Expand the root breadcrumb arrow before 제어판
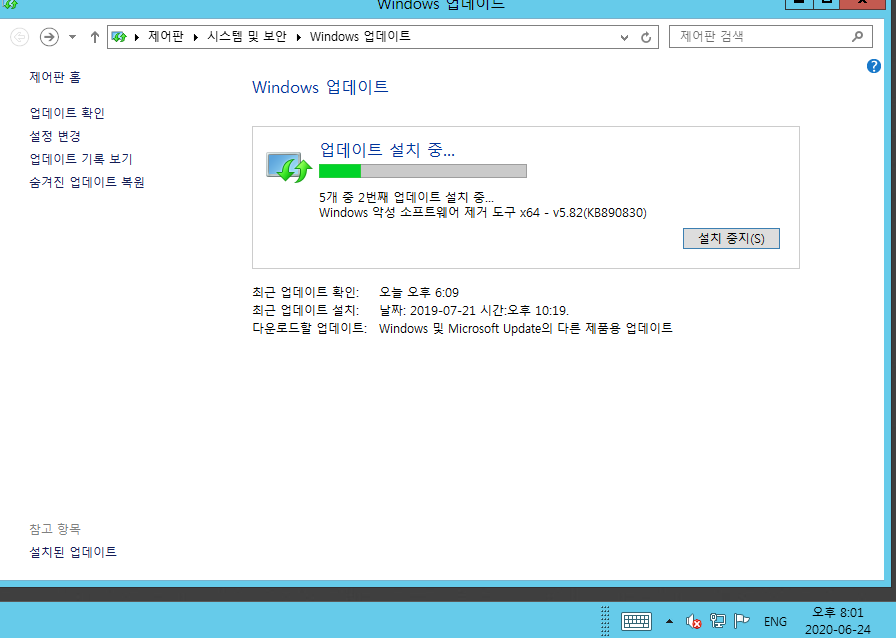 (x=137, y=37)
